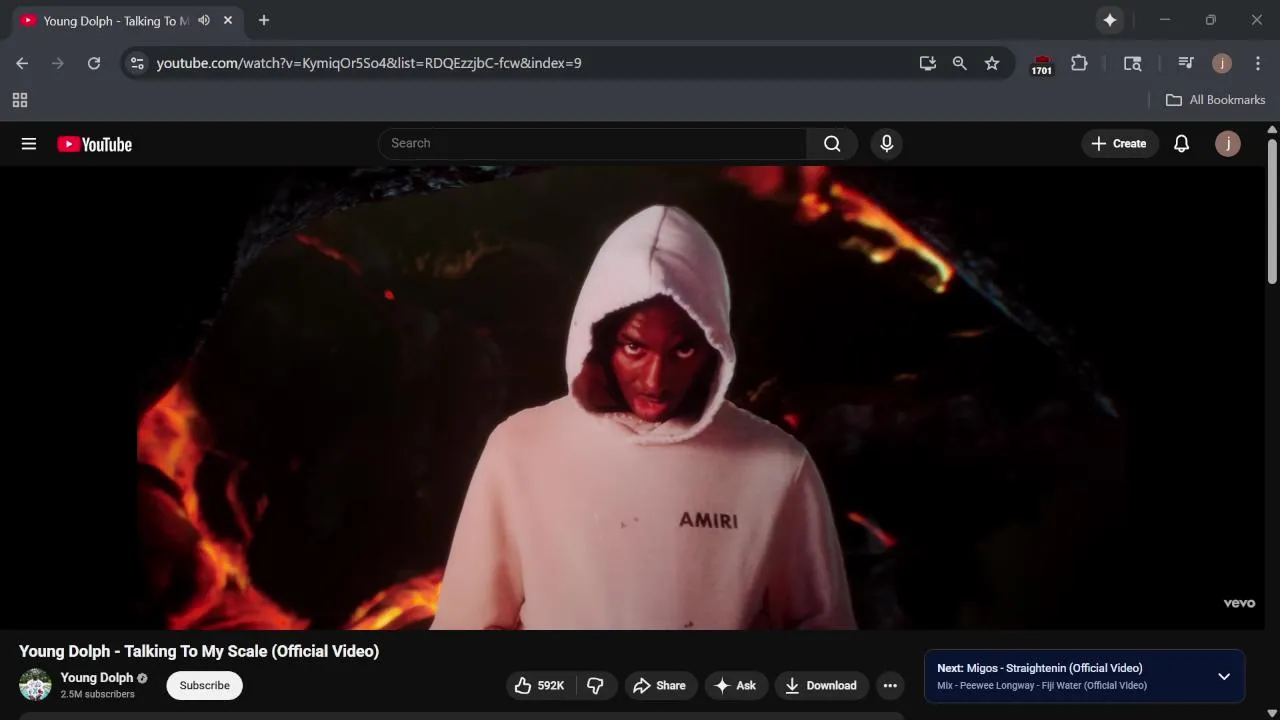
Task: Open Young Dolph channel name link
Action: click(97, 678)
